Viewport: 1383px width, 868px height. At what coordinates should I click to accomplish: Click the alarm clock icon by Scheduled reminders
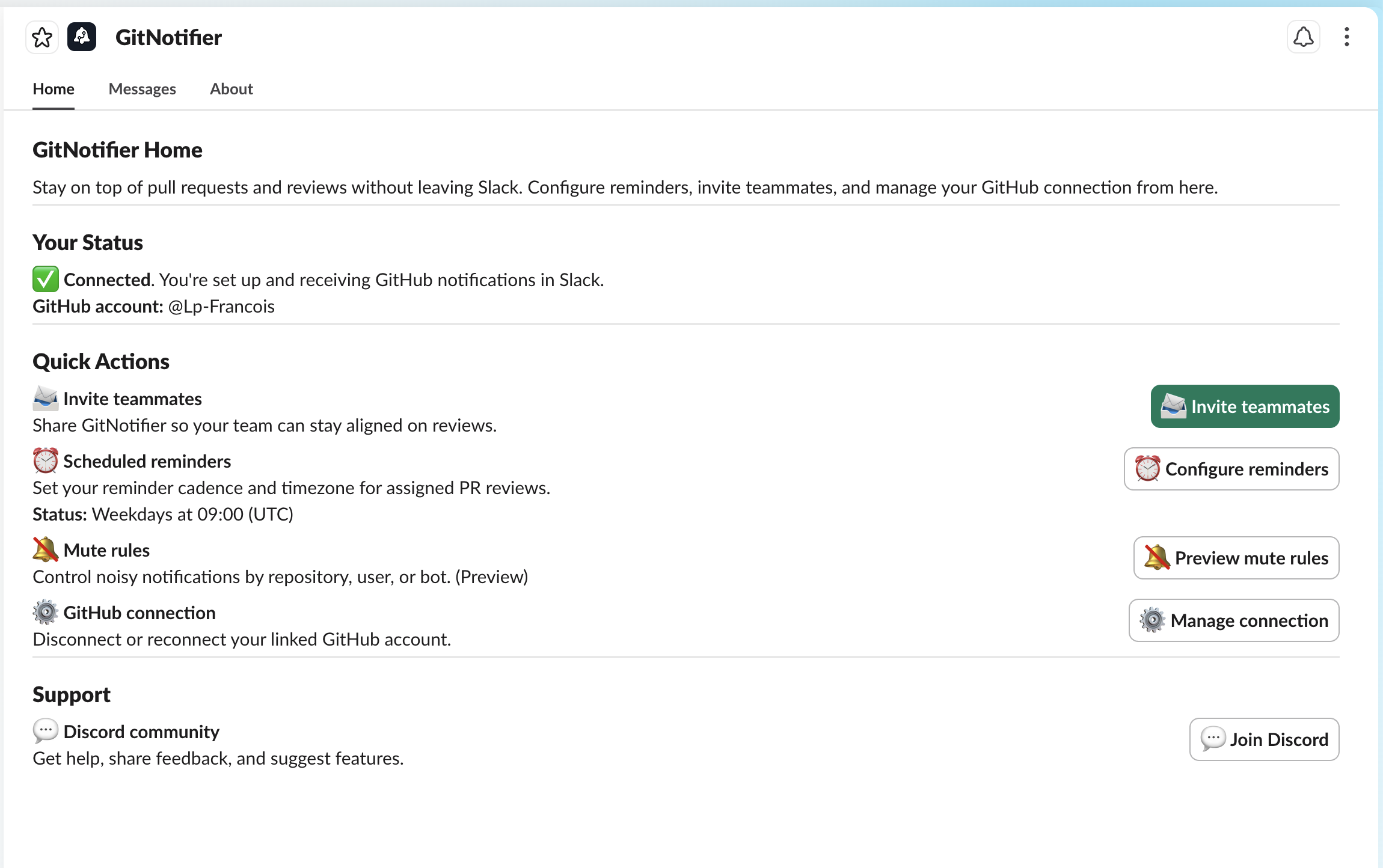click(45, 461)
